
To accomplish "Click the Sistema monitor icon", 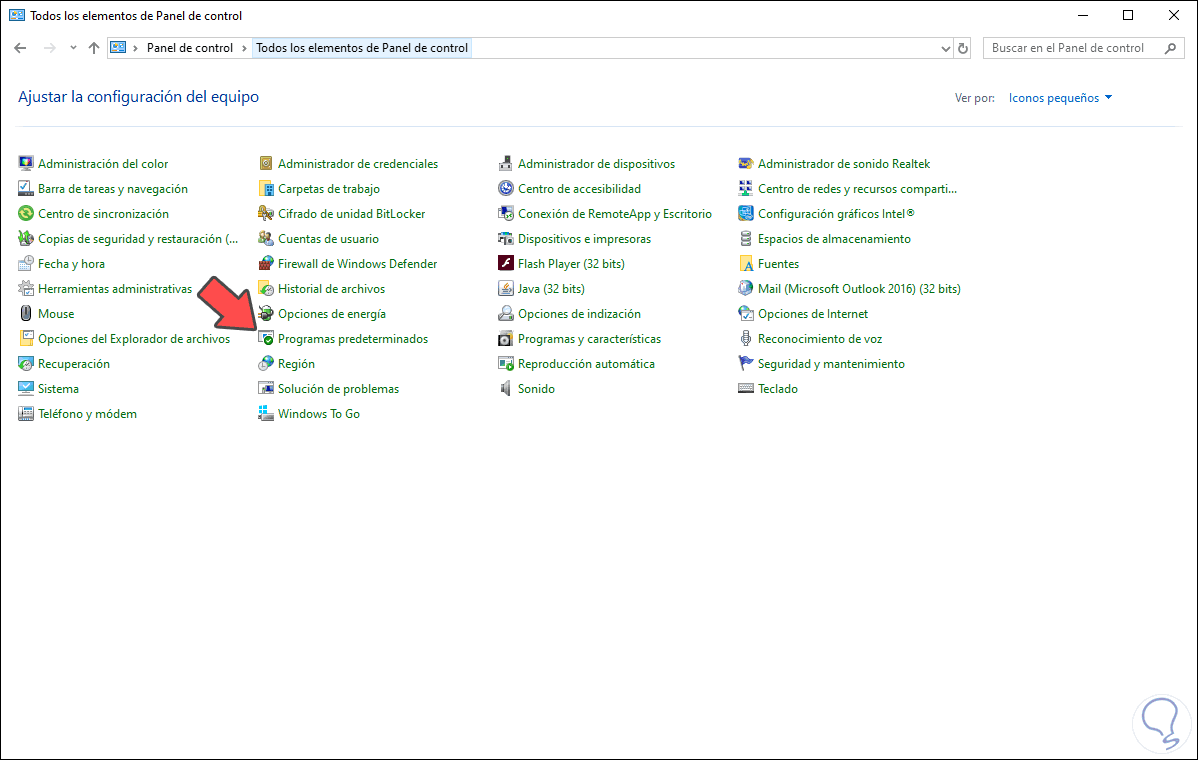I will click(x=26, y=389).
